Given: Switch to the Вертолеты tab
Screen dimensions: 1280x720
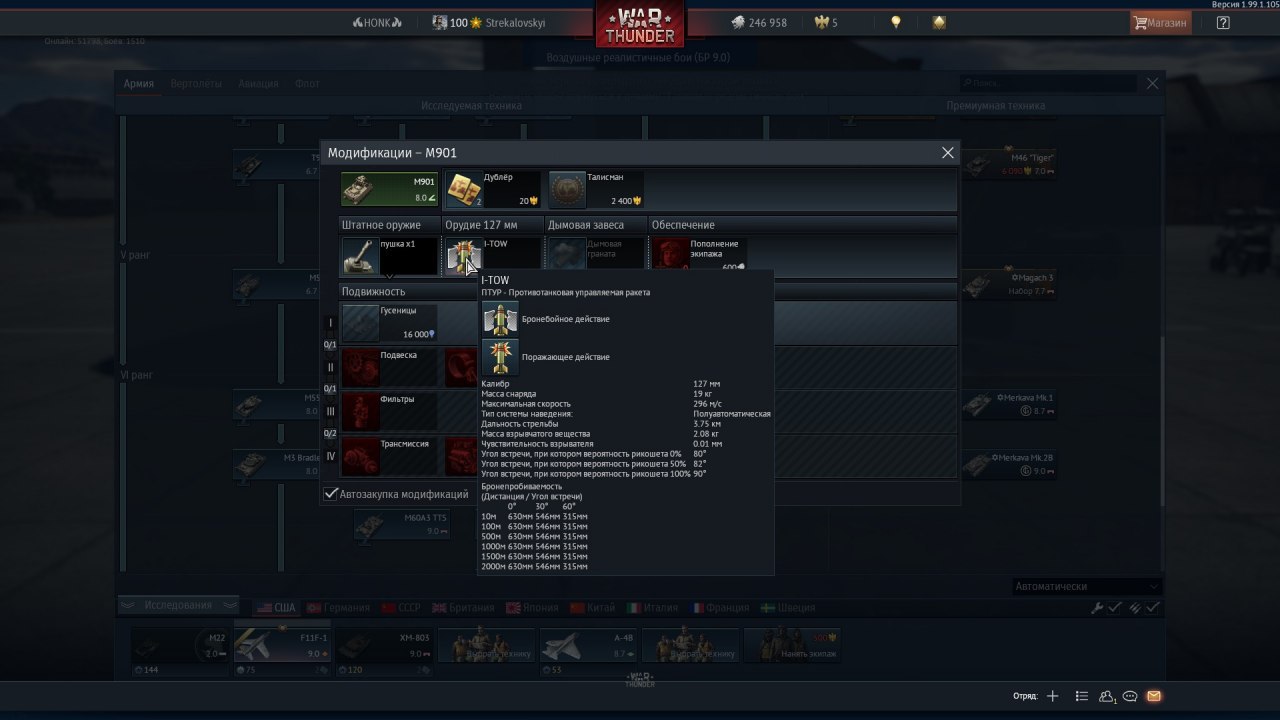Looking at the screenshot, I should click(196, 84).
